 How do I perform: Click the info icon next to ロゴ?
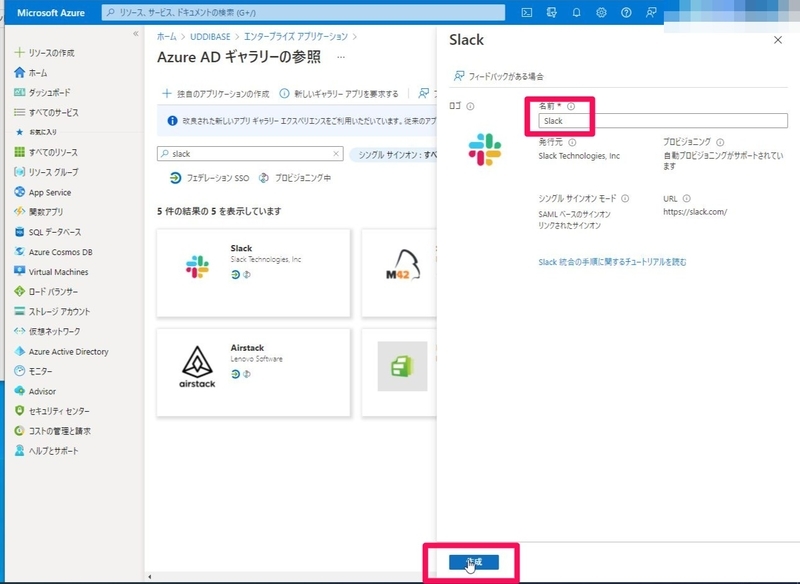click(x=470, y=106)
